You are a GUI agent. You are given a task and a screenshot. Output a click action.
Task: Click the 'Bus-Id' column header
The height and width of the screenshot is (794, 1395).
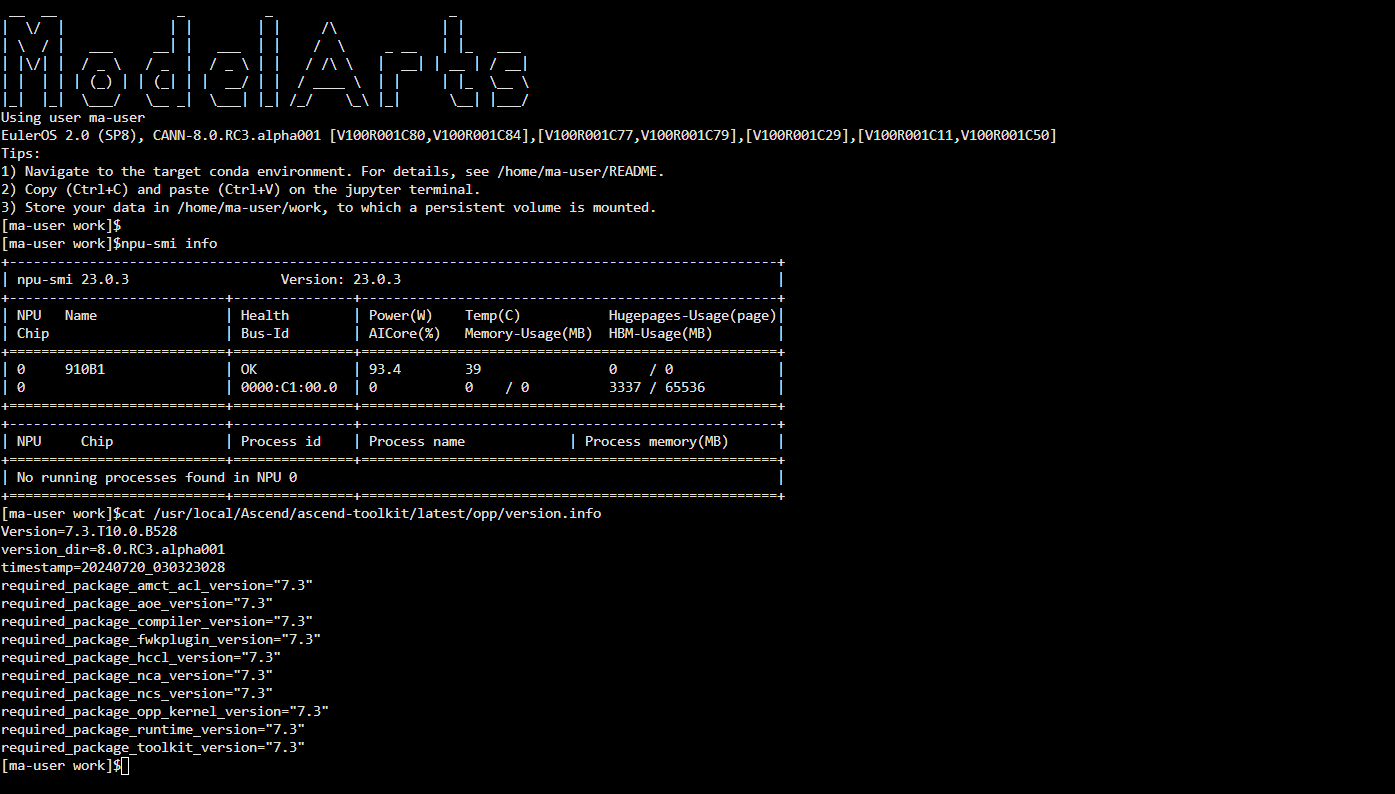pos(265,333)
